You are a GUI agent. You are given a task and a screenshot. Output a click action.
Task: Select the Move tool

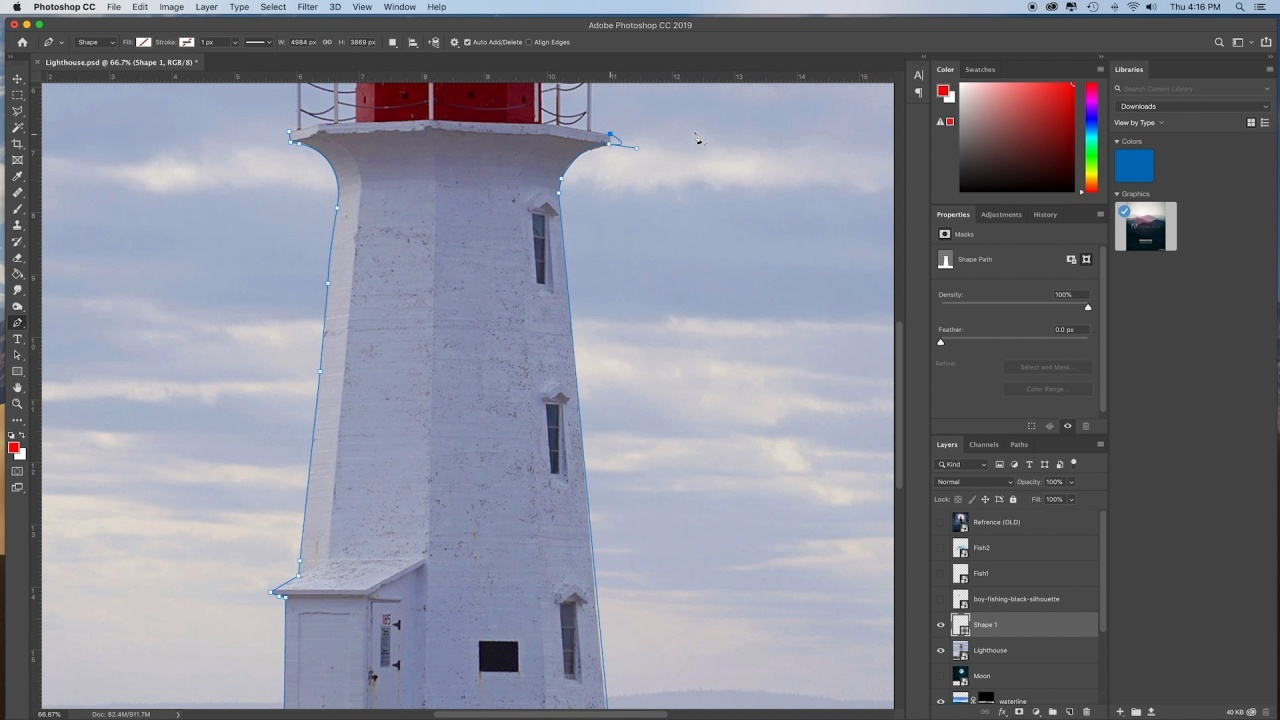pyautogui.click(x=17, y=79)
